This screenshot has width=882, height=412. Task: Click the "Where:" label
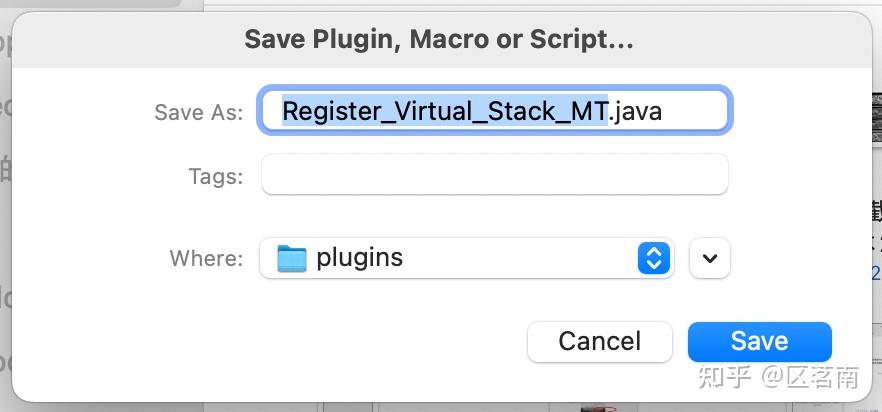pos(206,258)
